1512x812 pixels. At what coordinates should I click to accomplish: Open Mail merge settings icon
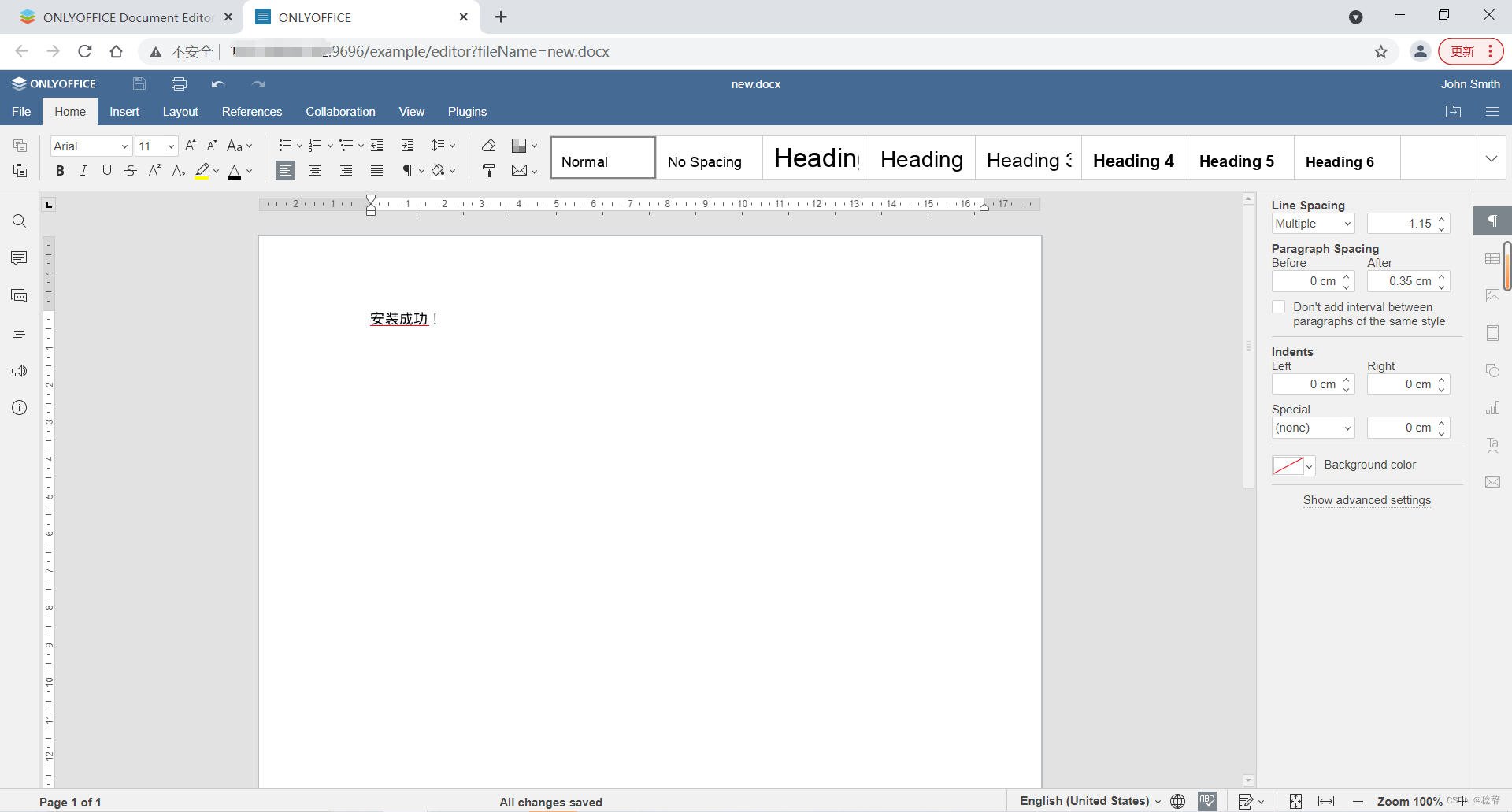[1492, 482]
